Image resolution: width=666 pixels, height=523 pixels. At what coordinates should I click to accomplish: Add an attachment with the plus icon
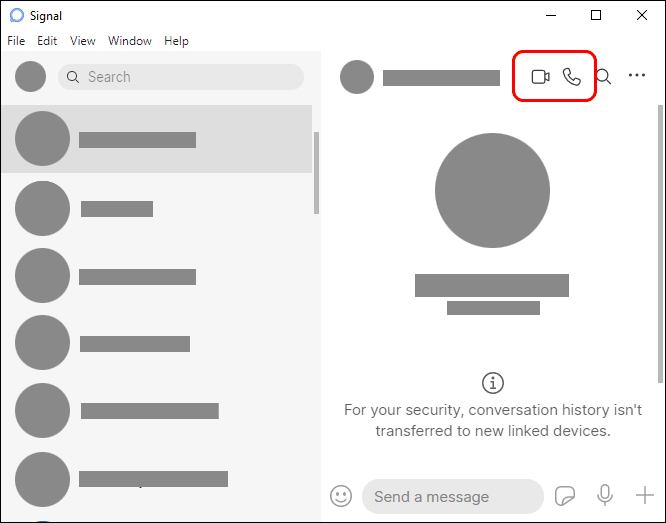click(x=644, y=495)
